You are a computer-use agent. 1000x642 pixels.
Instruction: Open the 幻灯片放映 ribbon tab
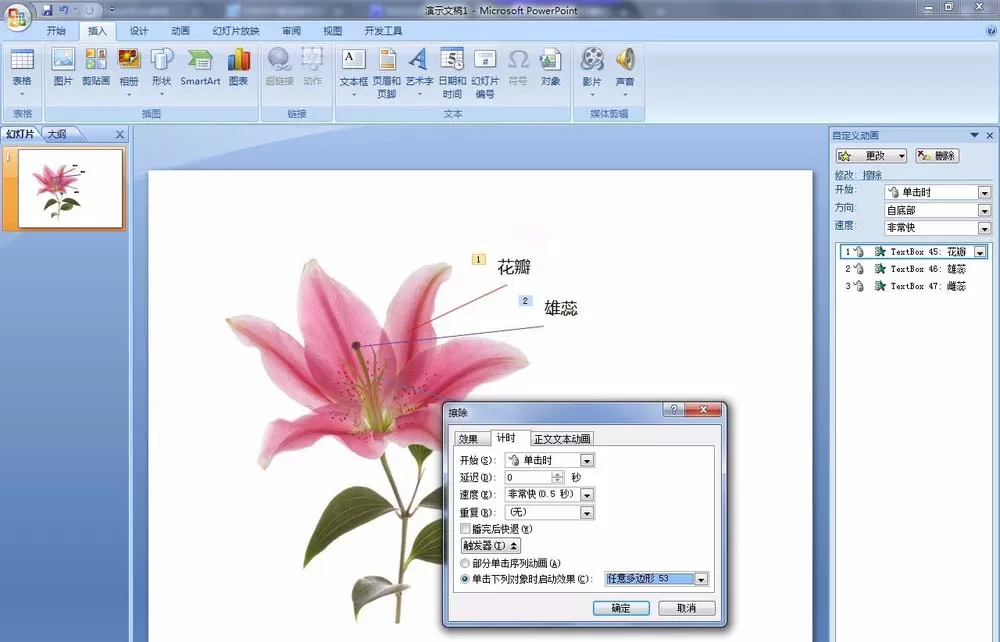tap(236, 31)
